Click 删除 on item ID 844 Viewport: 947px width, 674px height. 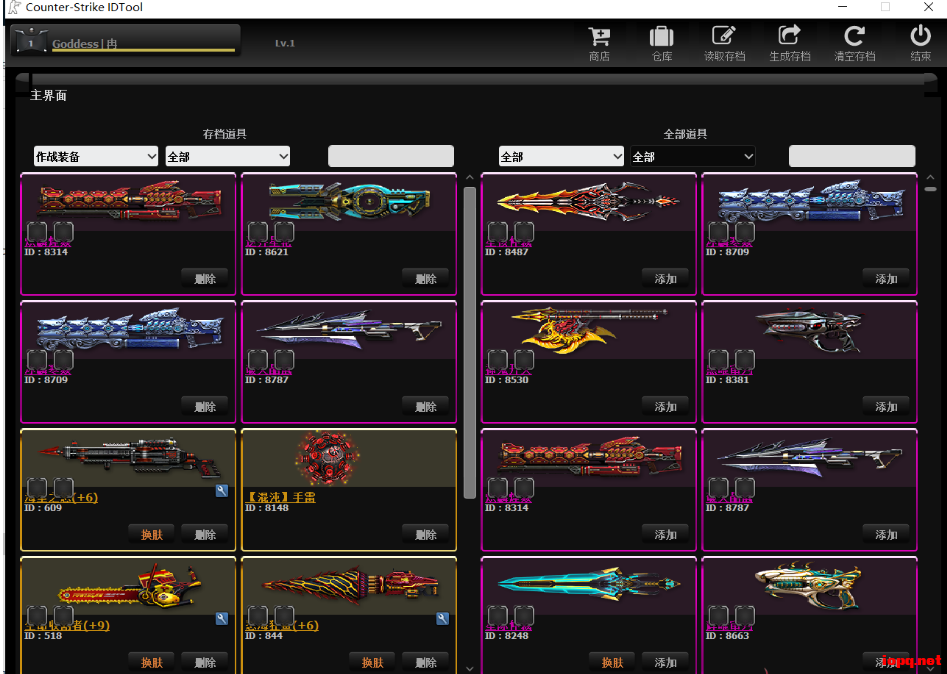tap(425, 663)
